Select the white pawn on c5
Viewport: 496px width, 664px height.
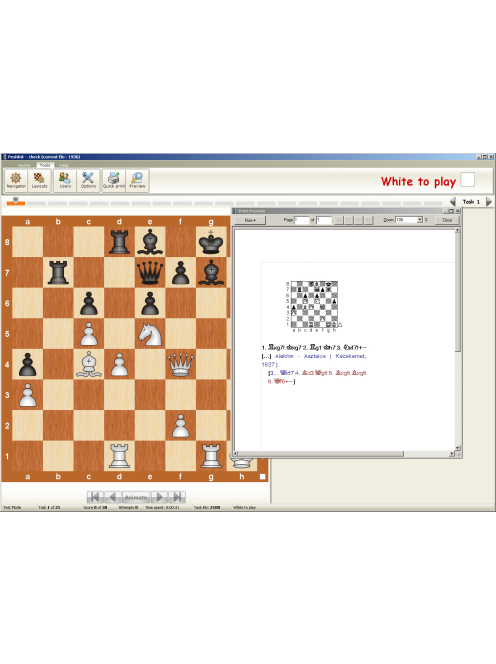pyautogui.click(x=89, y=334)
